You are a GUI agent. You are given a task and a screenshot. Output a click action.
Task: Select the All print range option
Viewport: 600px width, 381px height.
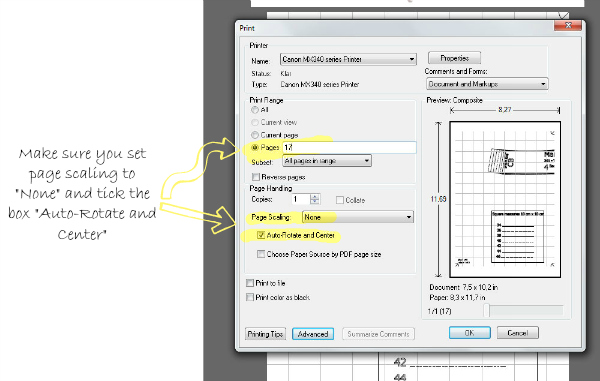(x=255, y=110)
